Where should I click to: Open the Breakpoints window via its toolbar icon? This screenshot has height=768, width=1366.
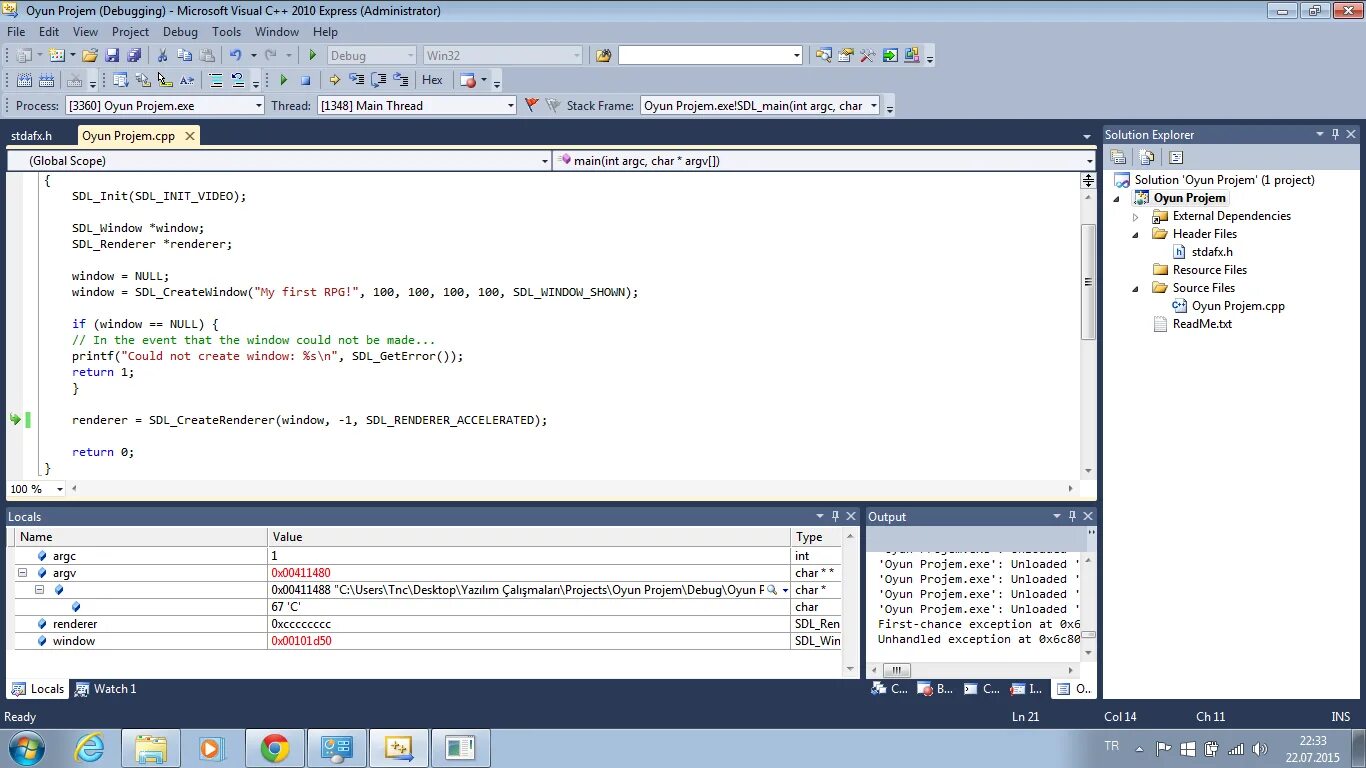pos(467,80)
